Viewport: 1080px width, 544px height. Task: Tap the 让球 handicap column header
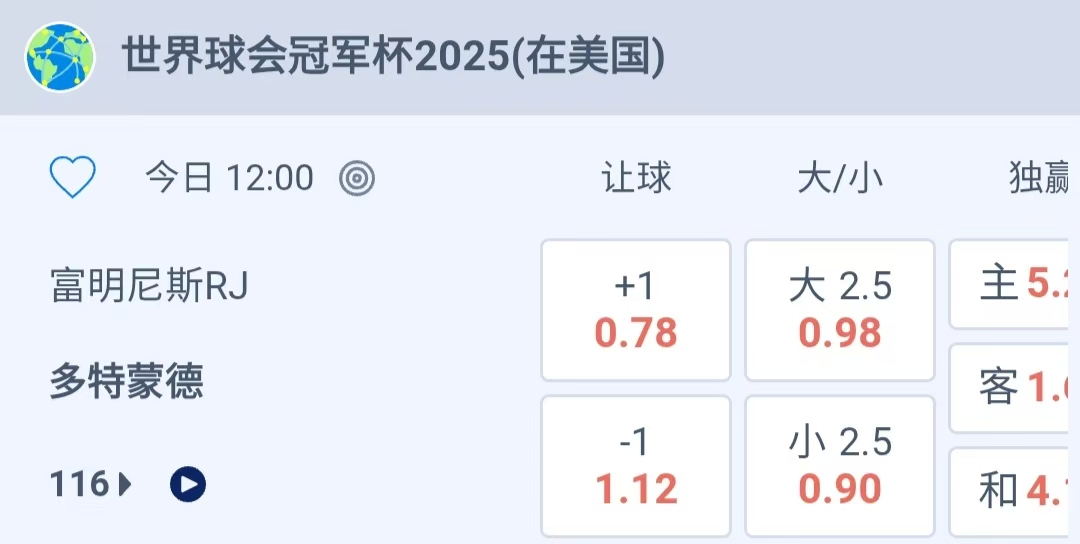[636, 179]
